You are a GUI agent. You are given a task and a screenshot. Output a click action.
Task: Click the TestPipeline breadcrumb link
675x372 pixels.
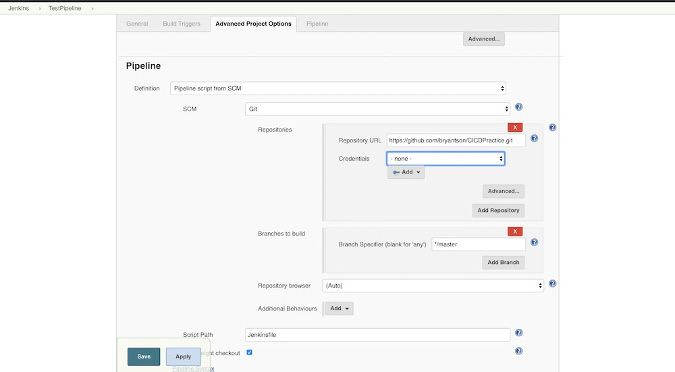[65, 8]
